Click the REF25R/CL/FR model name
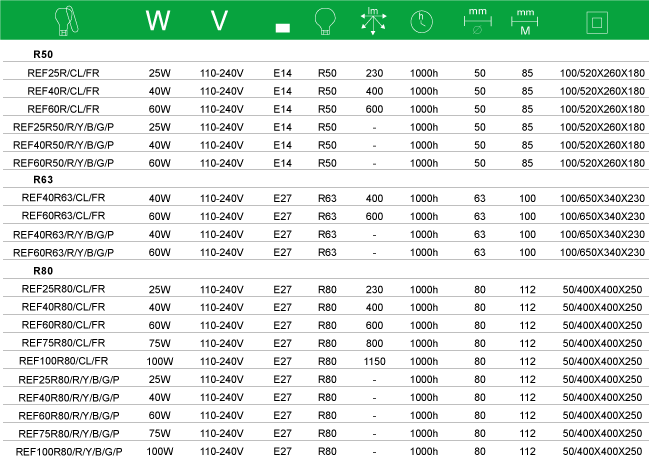This screenshot has width=649, height=458. [63, 72]
